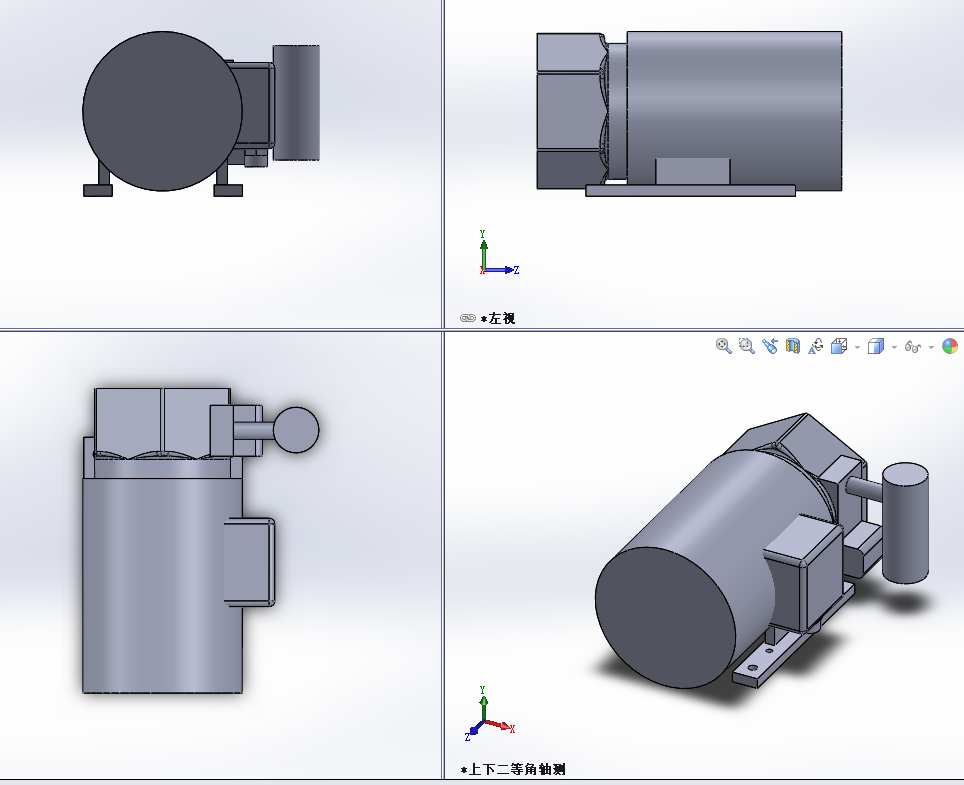Screen dimensions: 964x785
Task: Expand the Hide/Show Items dropdown arrow
Action: 931,347
